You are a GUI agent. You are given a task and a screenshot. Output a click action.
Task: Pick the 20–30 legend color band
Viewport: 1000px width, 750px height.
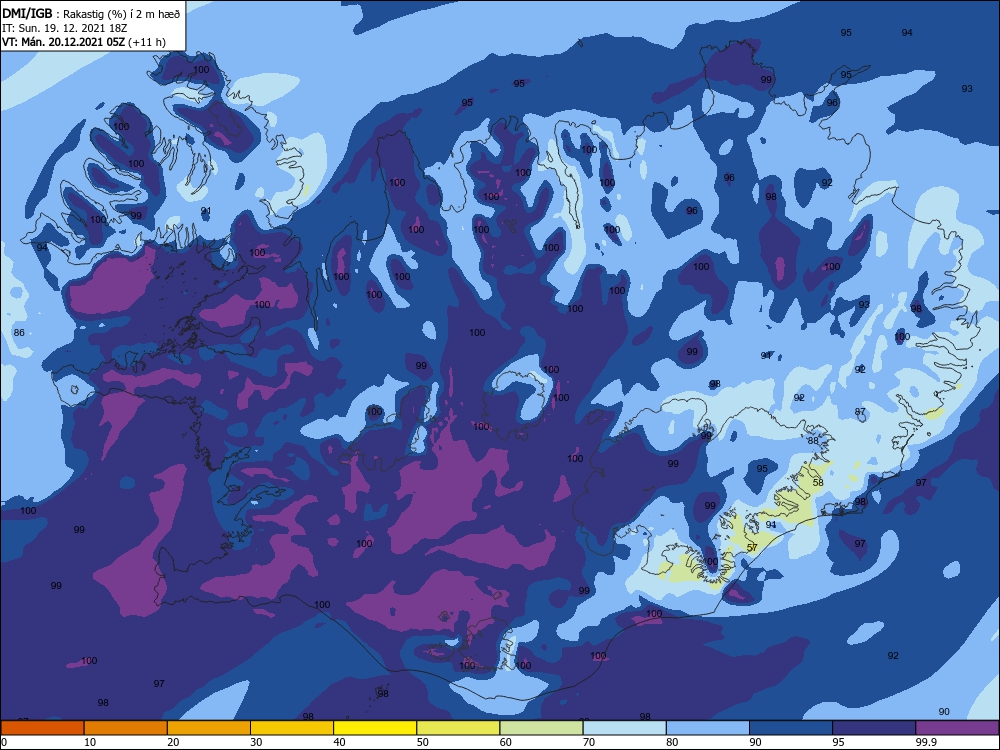pos(209,728)
